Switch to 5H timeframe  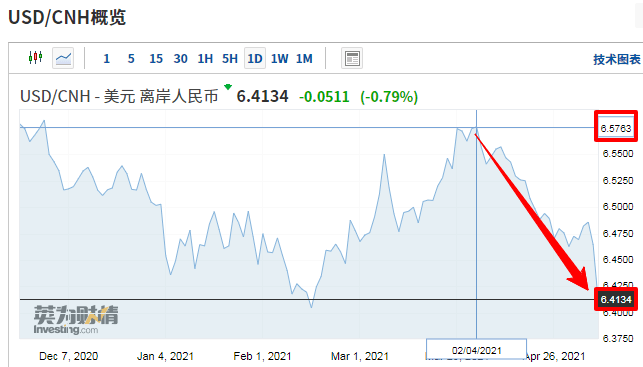(230, 59)
